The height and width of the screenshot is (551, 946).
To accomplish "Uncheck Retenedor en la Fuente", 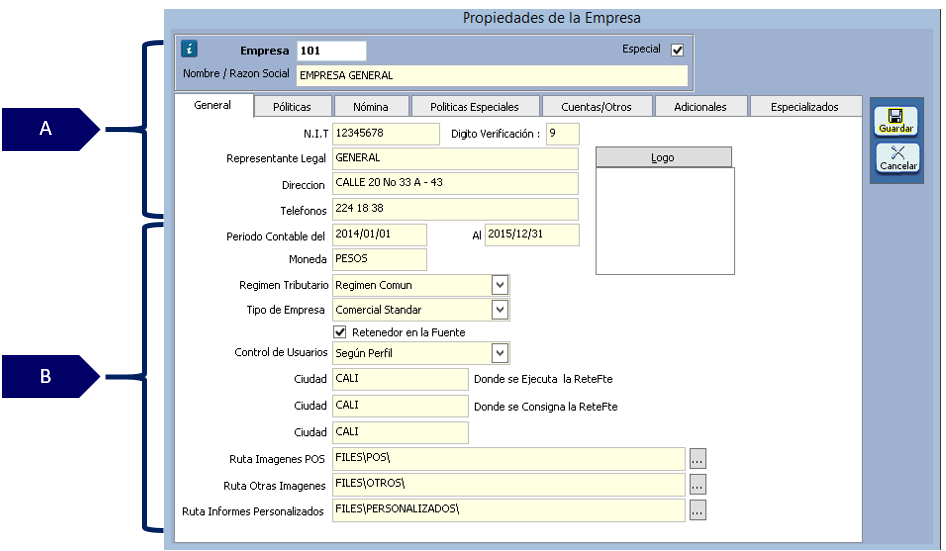I will tap(340, 332).
